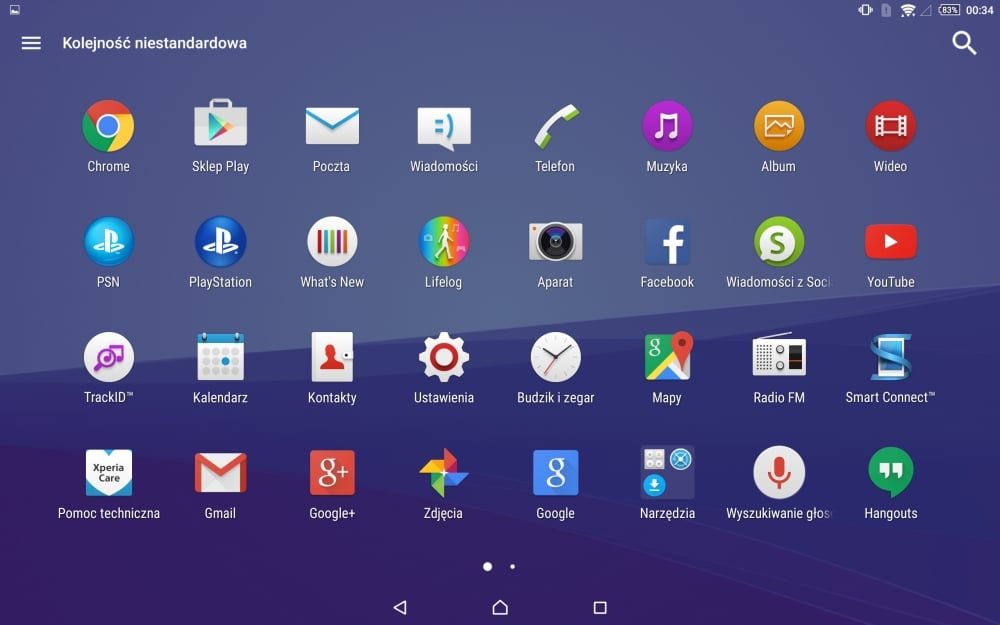This screenshot has height=625, width=1000.
Task: Tap the Kolejność niestandardowa title
Action: coord(154,43)
